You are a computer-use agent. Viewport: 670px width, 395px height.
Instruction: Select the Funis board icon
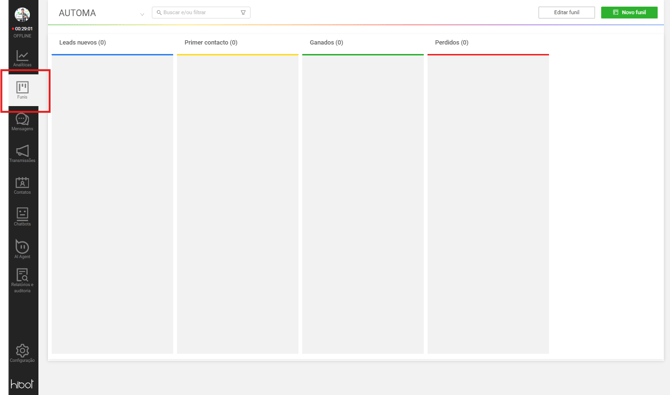[22, 87]
